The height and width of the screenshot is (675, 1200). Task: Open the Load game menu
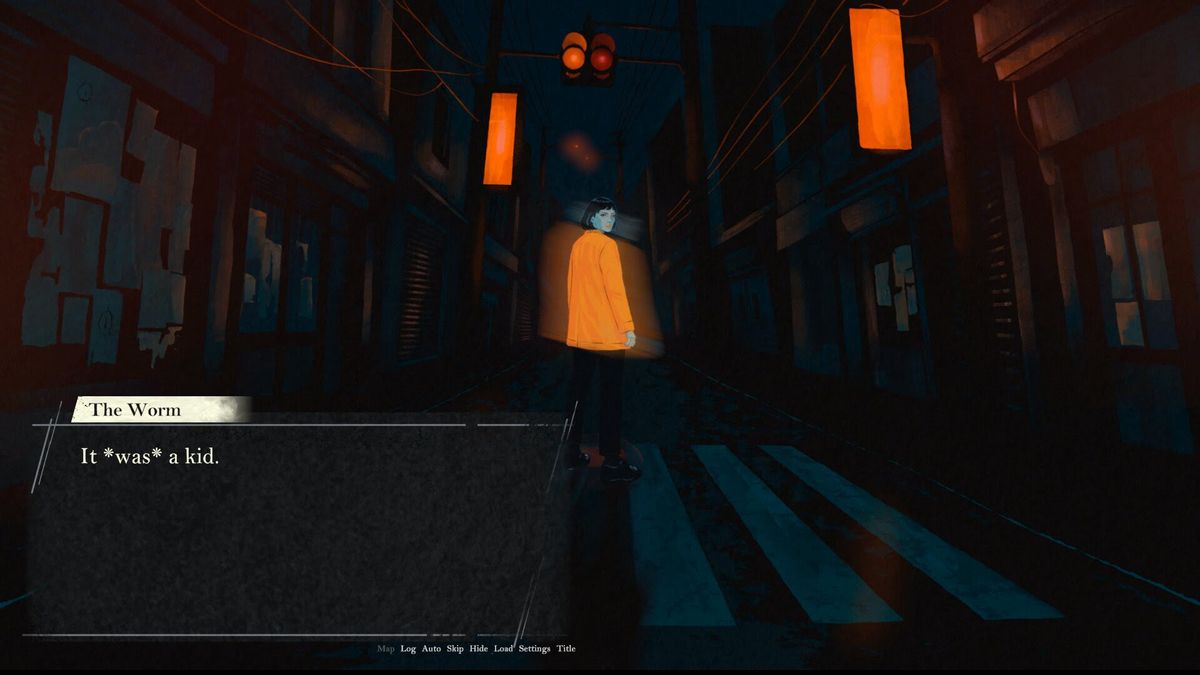point(503,649)
